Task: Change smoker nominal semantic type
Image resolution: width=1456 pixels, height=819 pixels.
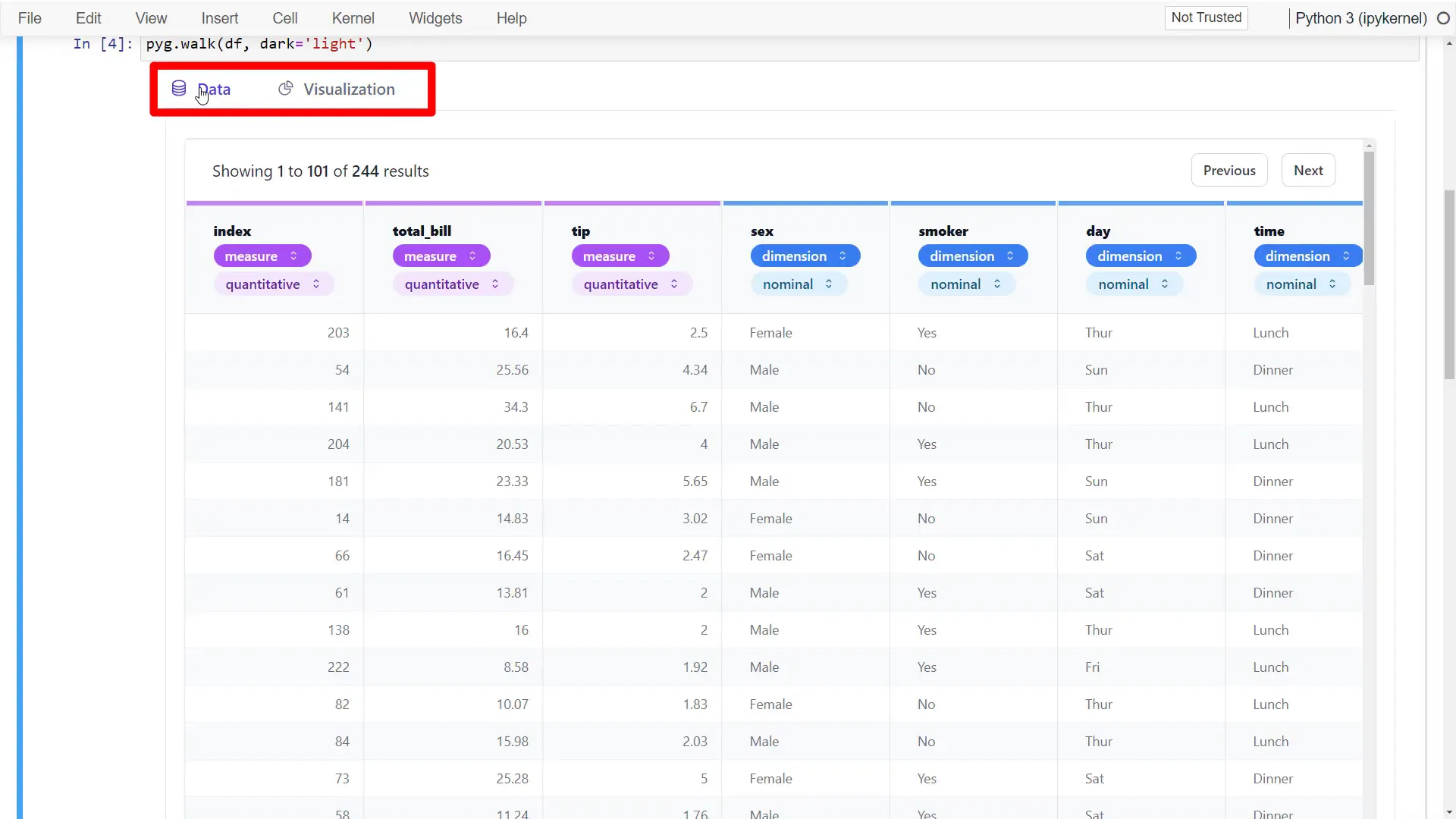Action: click(966, 284)
